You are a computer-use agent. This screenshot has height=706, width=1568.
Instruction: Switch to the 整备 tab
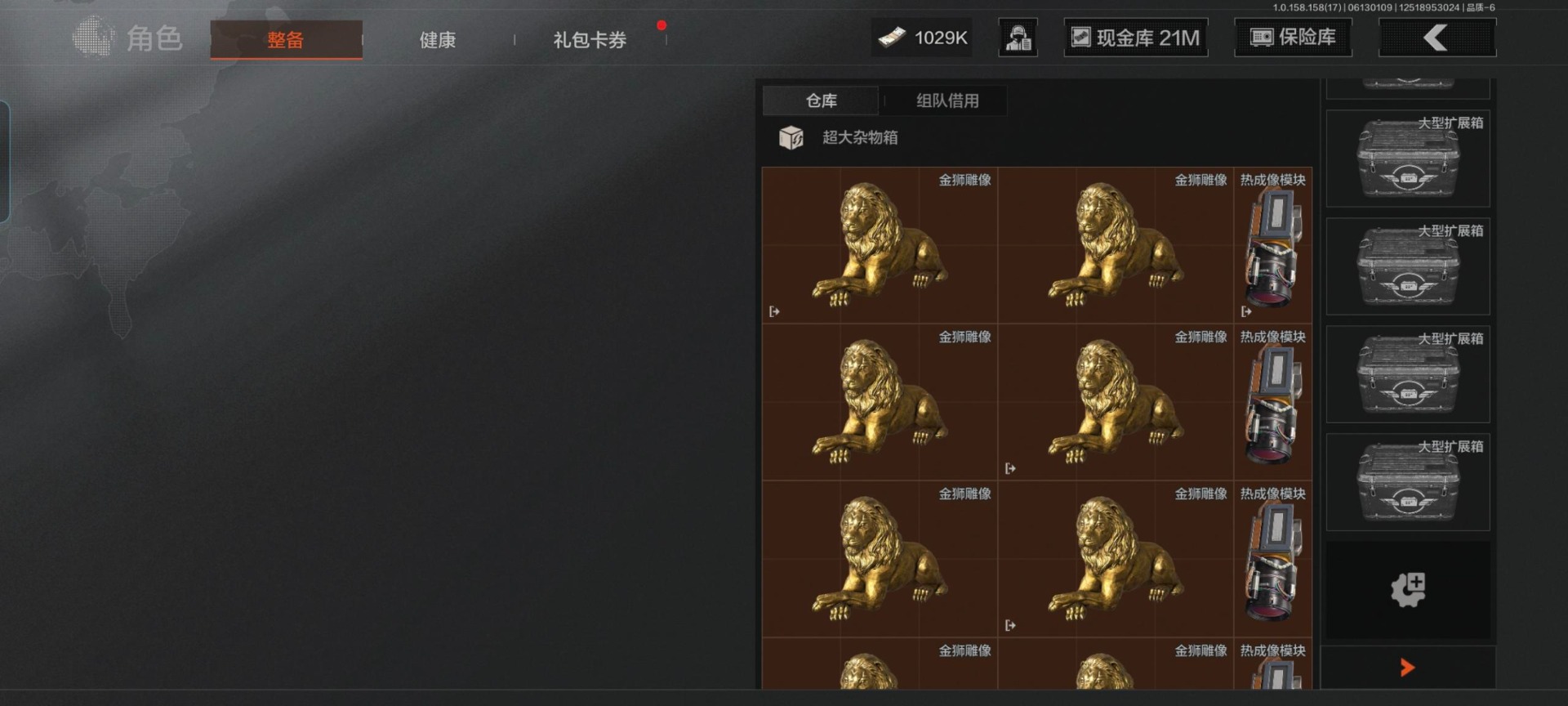(286, 39)
